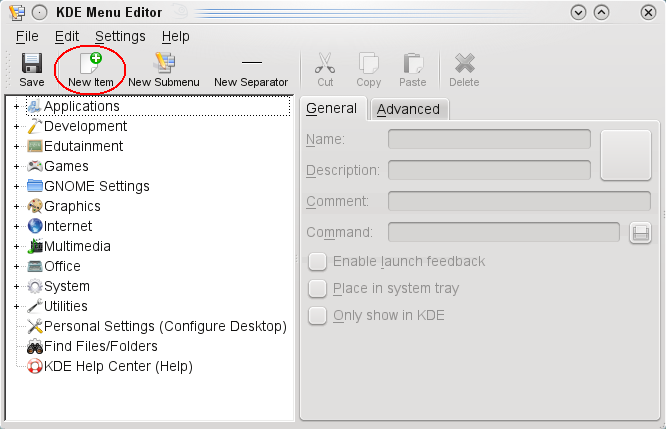Click the Edutainment chalkboard icon
666x429 pixels.
tap(34, 146)
